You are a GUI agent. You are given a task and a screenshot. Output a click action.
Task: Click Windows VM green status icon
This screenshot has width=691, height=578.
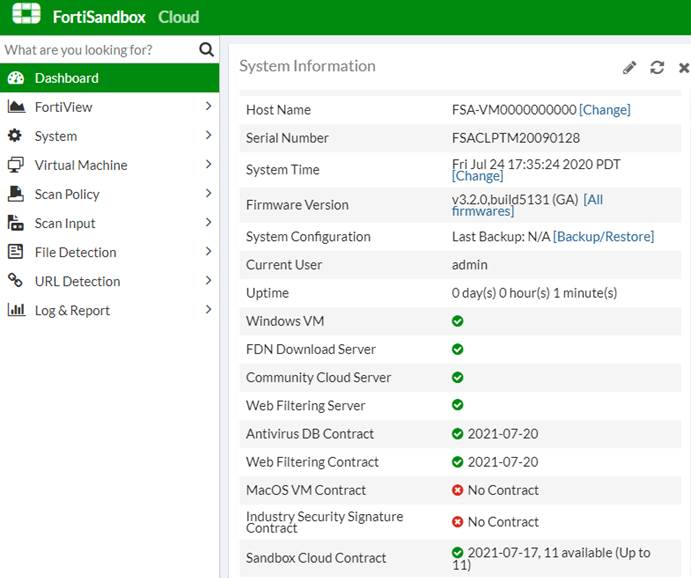click(457, 321)
